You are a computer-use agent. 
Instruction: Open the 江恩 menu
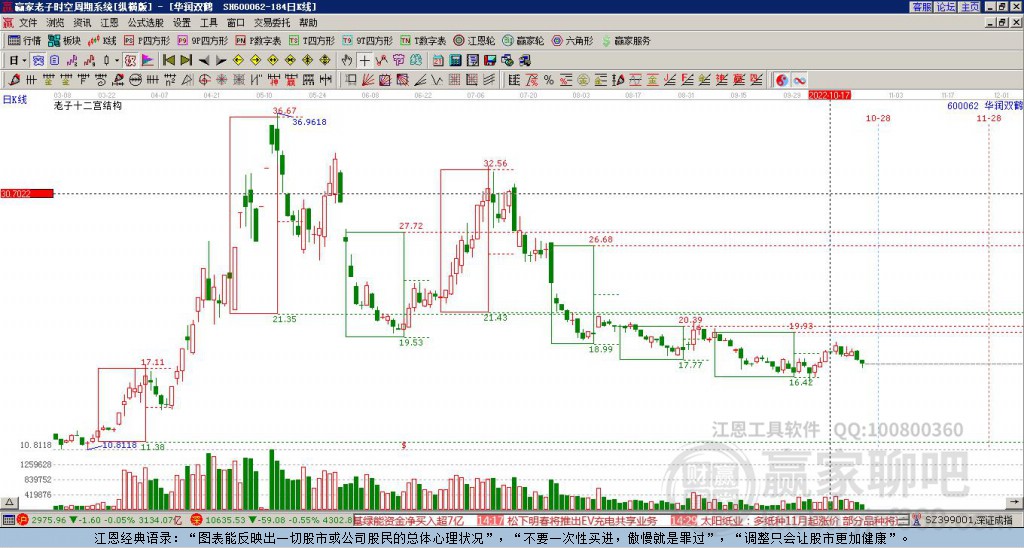pos(110,23)
